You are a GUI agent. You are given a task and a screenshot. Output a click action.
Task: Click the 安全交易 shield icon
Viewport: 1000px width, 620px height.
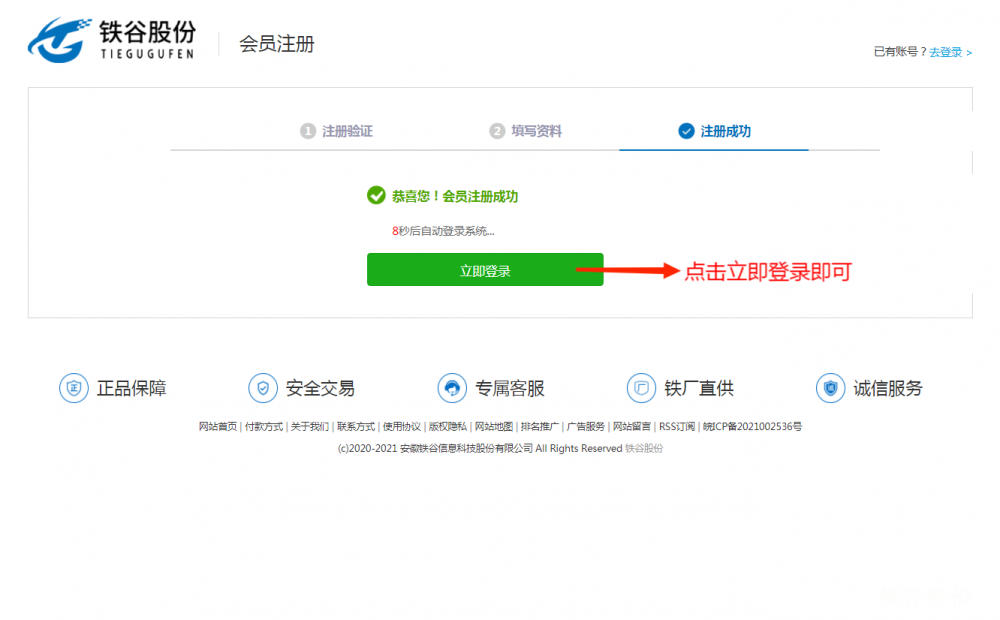coord(263,388)
